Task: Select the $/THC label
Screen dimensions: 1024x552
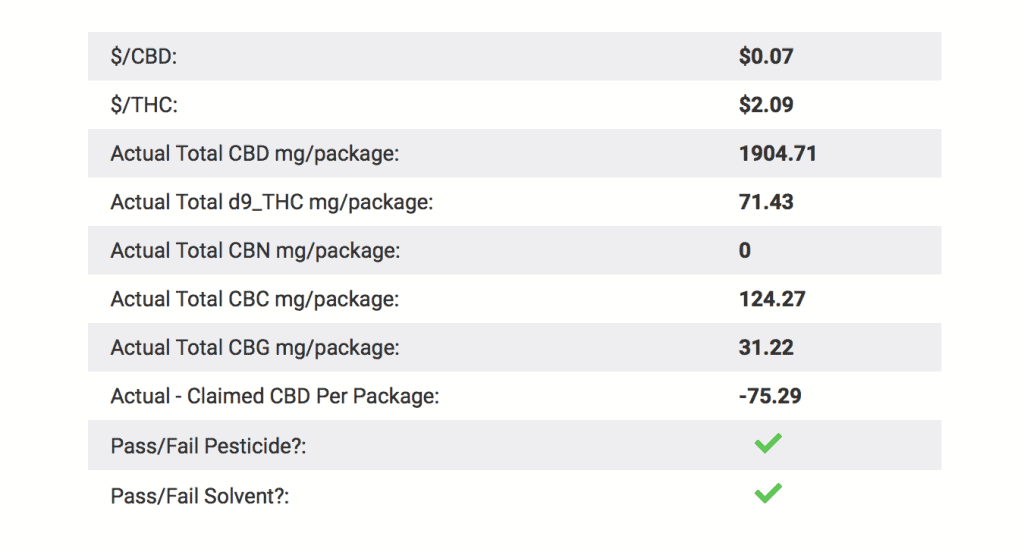Action: [x=144, y=105]
